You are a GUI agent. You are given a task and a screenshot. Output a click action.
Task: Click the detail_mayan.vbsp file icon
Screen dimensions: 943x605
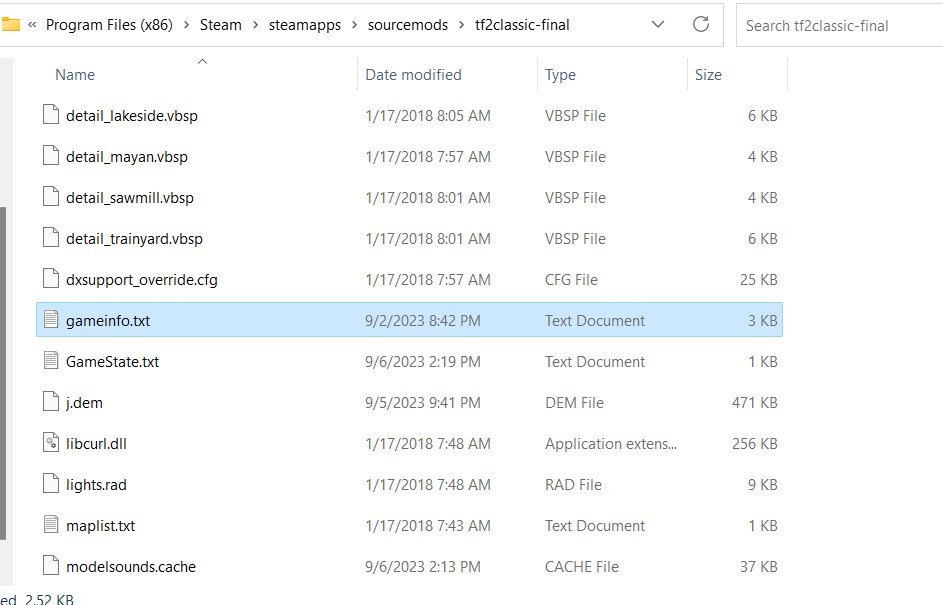tap(51, 155)
